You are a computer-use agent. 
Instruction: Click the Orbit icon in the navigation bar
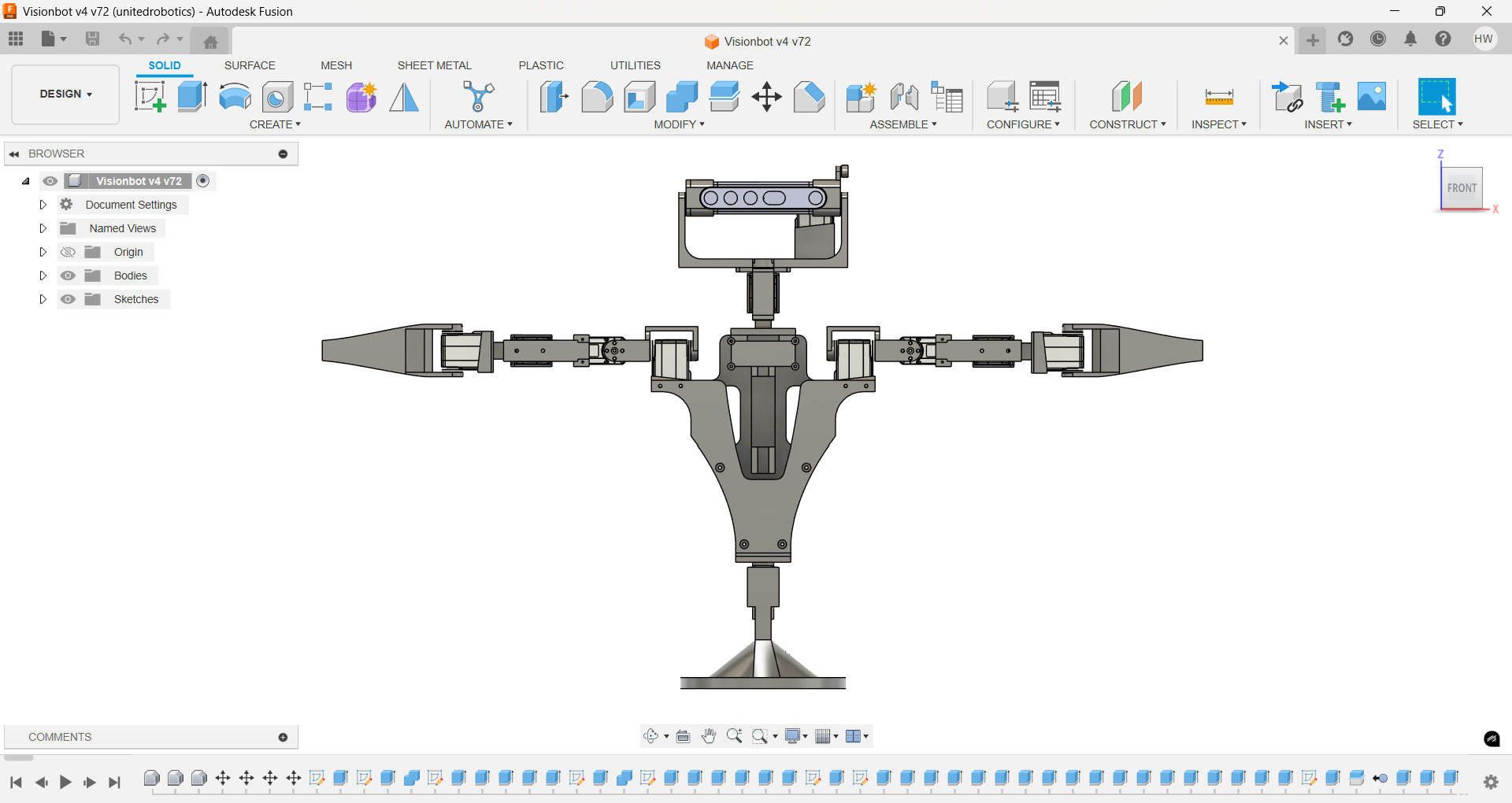point(651,736)
